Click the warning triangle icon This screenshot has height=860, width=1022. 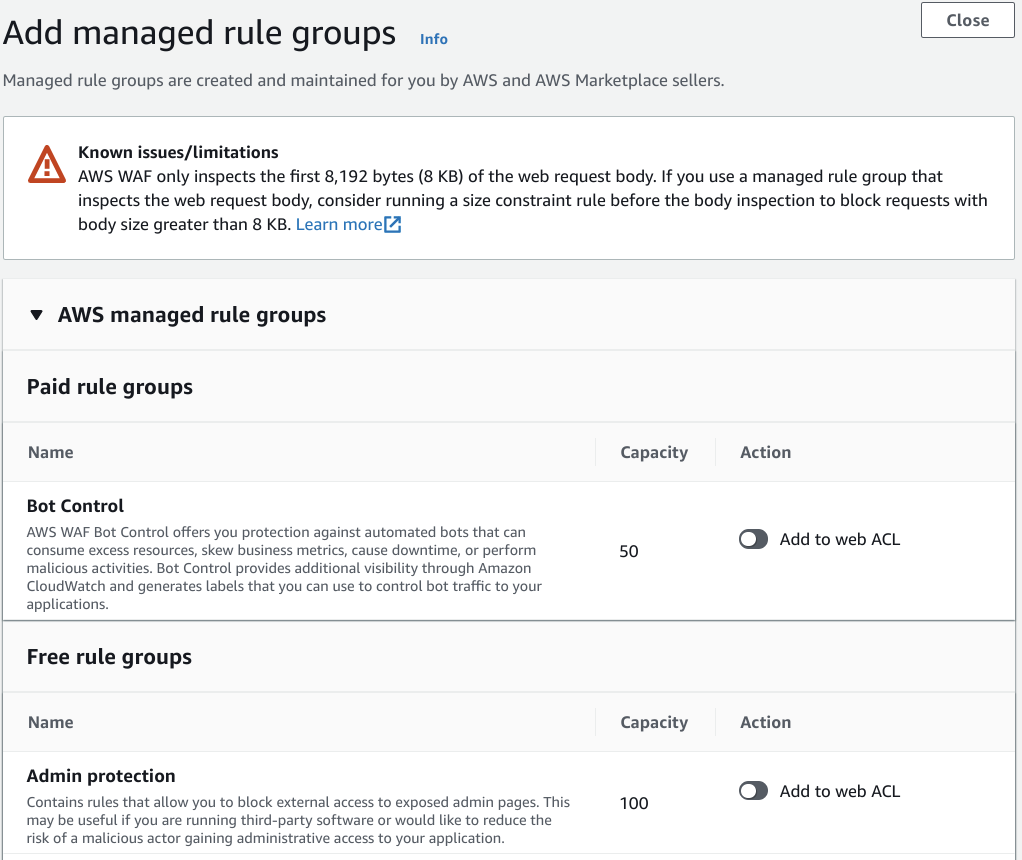pyautogui.click(x=46, y=164)
